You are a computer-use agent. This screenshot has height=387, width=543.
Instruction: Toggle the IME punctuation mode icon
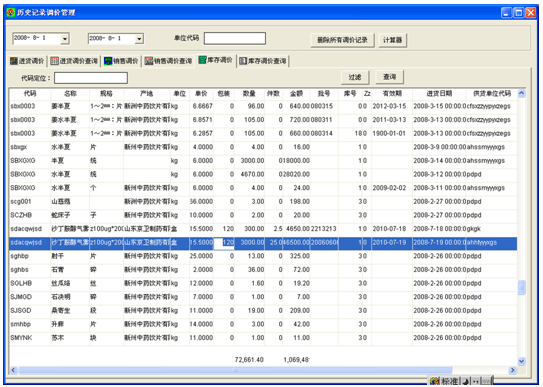475,381
